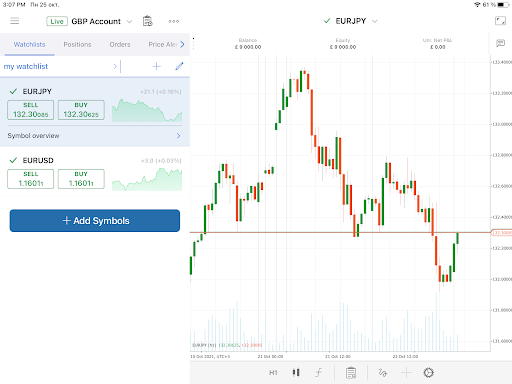This screenshot has width=512, height=384.
Task: Edit my watchlist with pencil icon
Action: [179, 66]
